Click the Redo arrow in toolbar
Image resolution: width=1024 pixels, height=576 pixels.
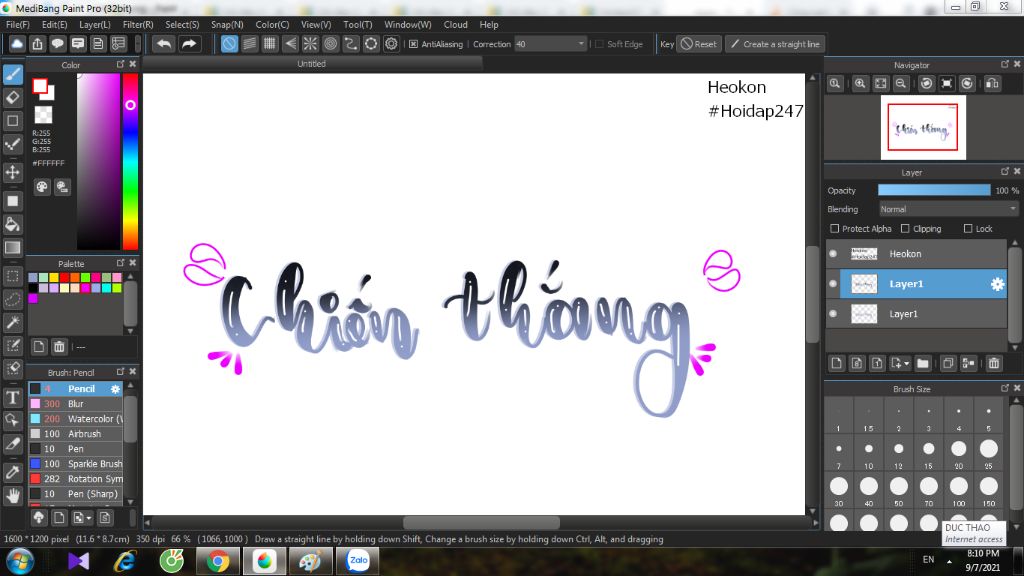click(x=189, y=44)
